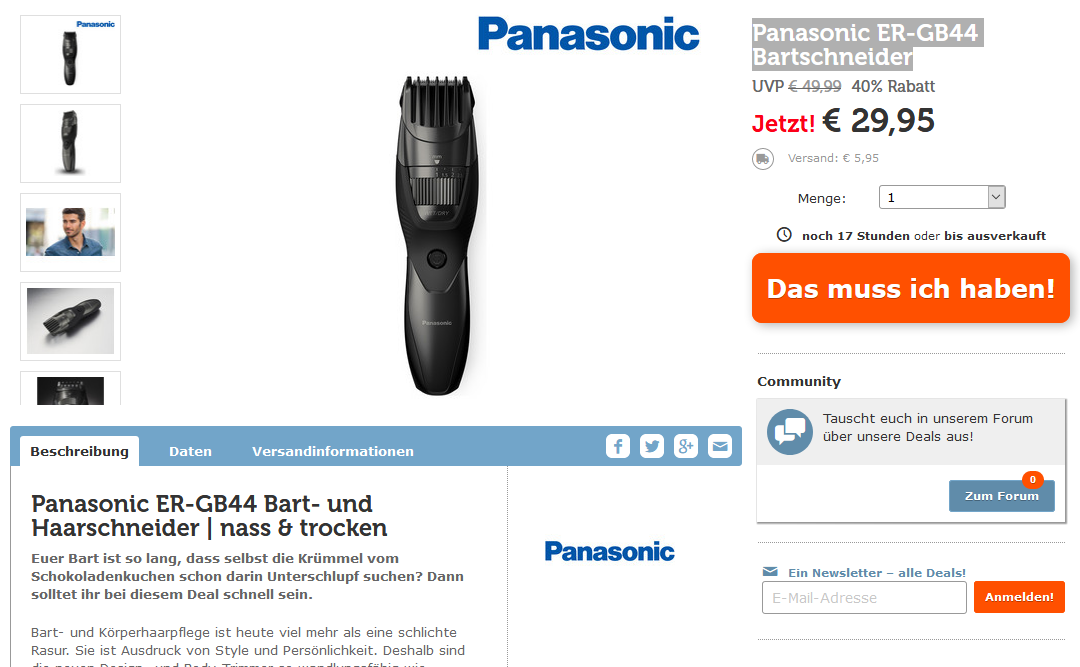Share the deal on Facebook
The image size is (1080, 667).
tap(618, 447)
